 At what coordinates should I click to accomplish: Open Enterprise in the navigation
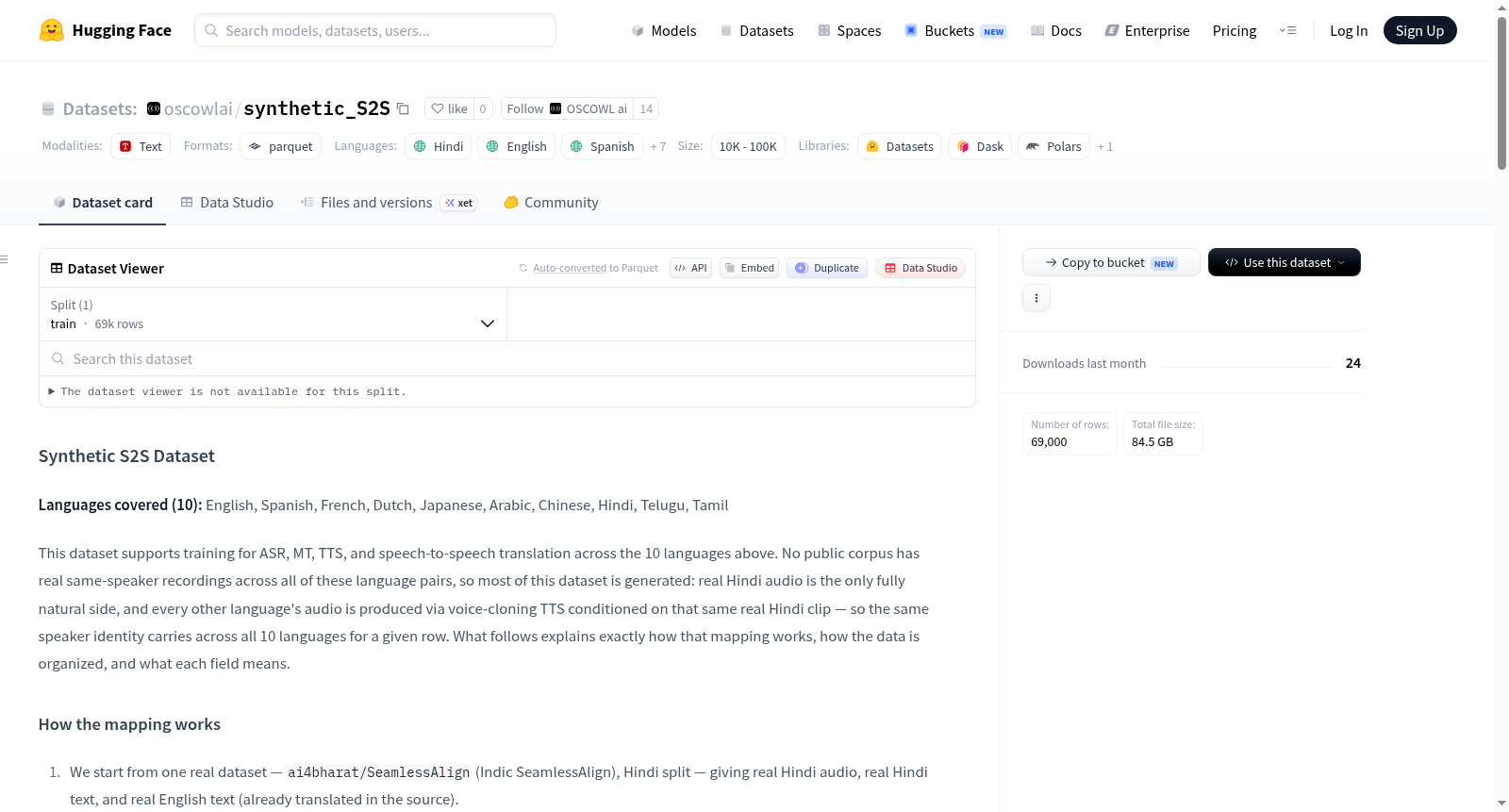(x=1148, y=30)
